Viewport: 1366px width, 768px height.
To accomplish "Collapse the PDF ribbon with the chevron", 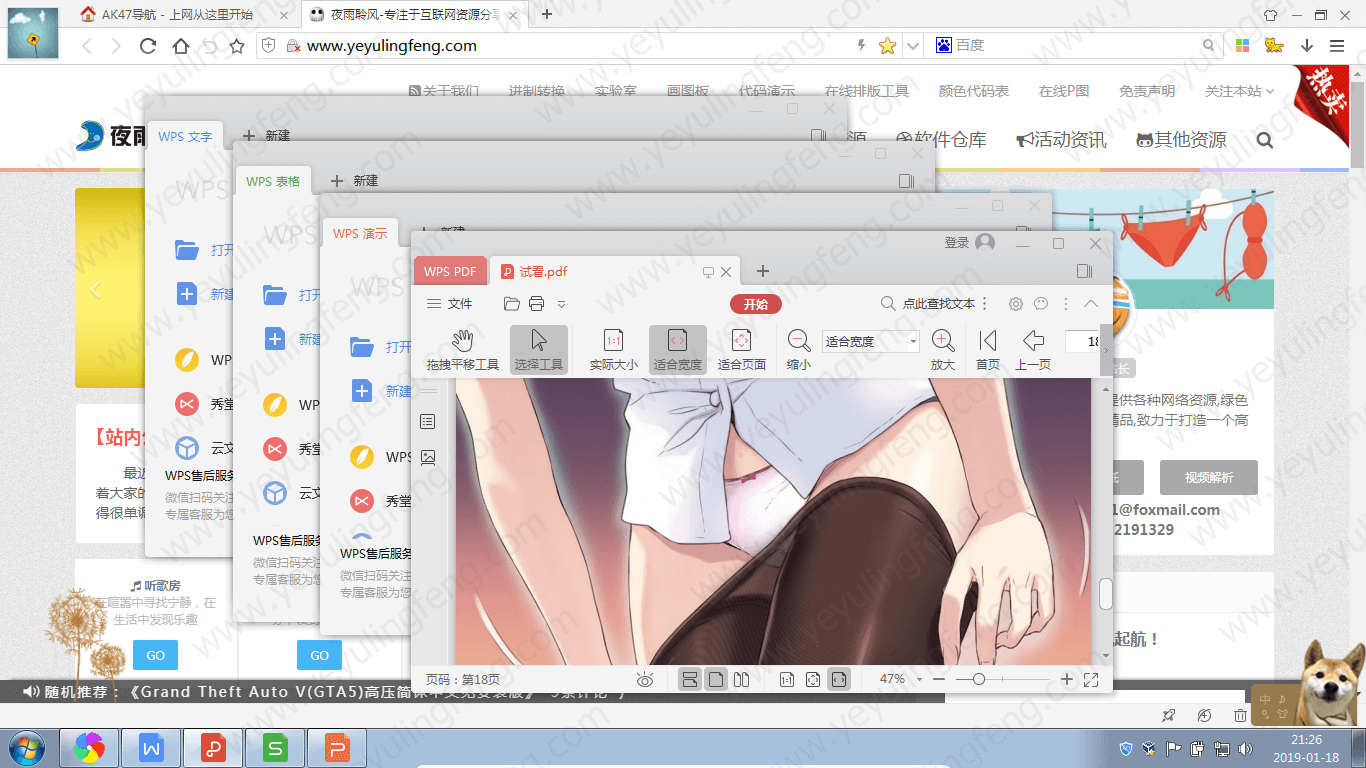I will (1091, 304).
